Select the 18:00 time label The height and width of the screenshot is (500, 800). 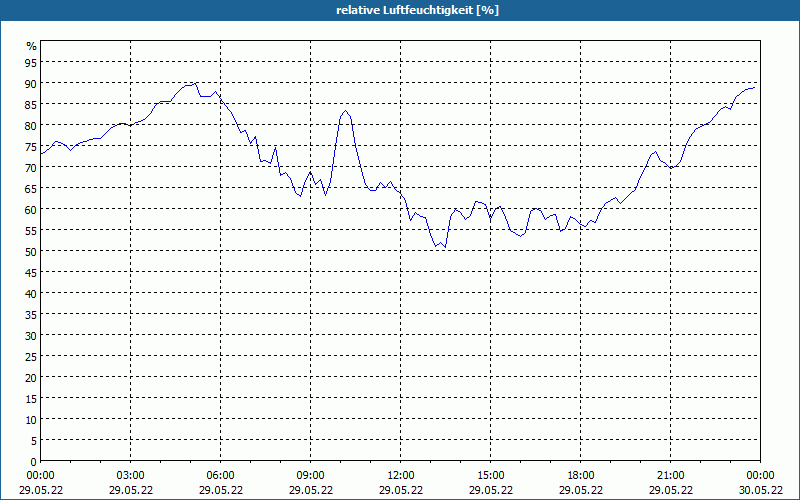[581, 476]
